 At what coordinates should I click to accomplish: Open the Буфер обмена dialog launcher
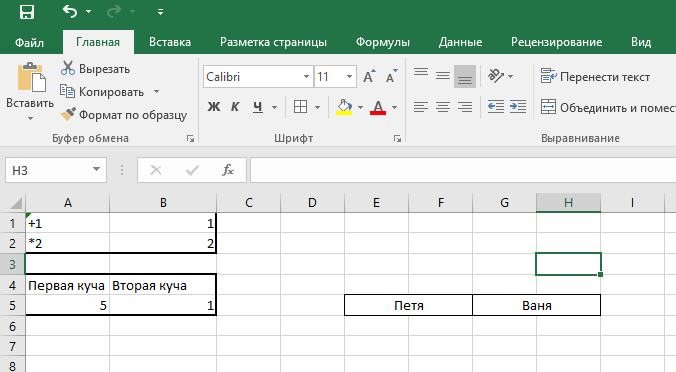(190, 138)
